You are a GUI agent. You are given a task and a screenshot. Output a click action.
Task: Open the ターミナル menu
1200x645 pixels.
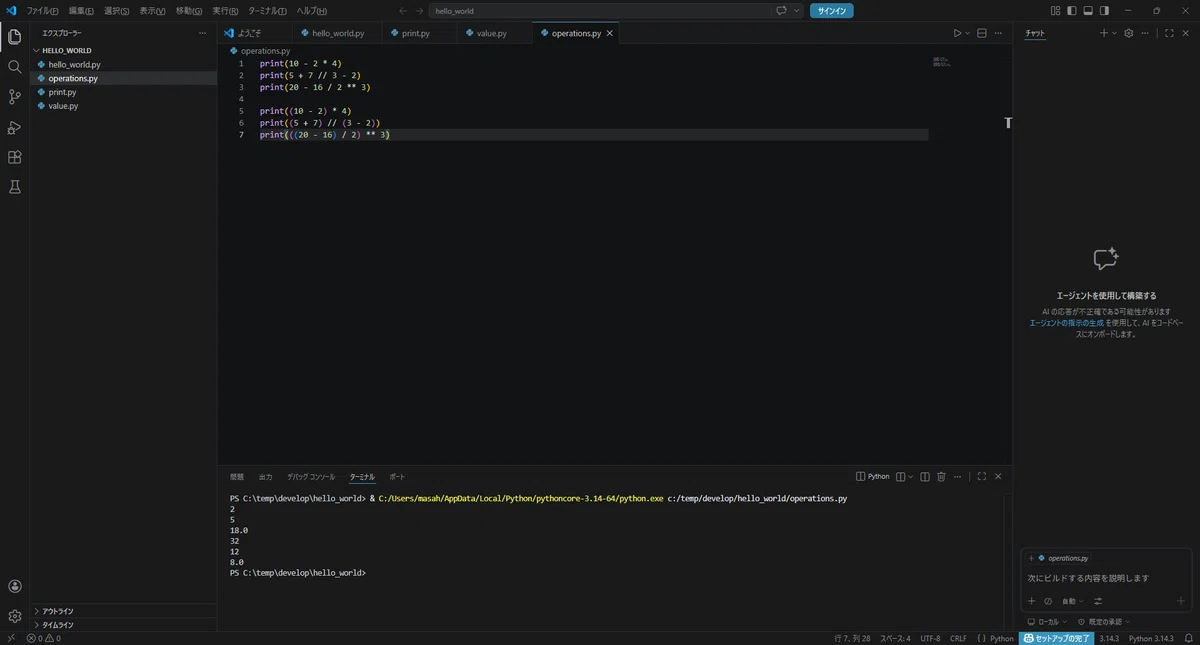coord(266,11)
